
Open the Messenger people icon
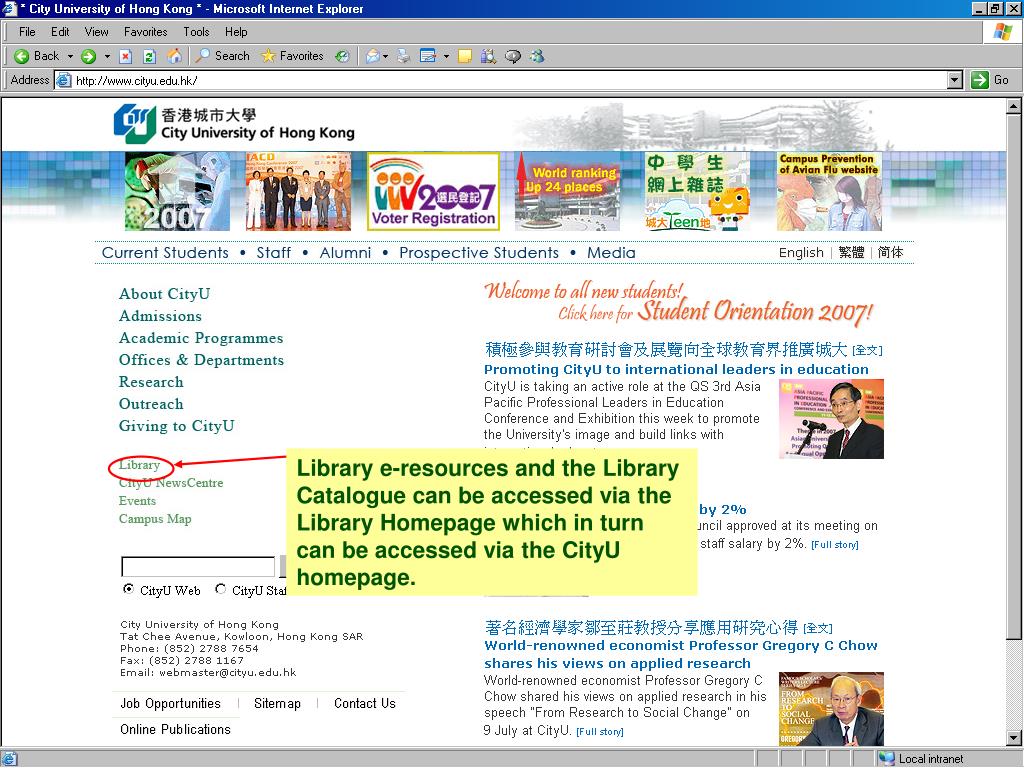(x=537, y=57)
